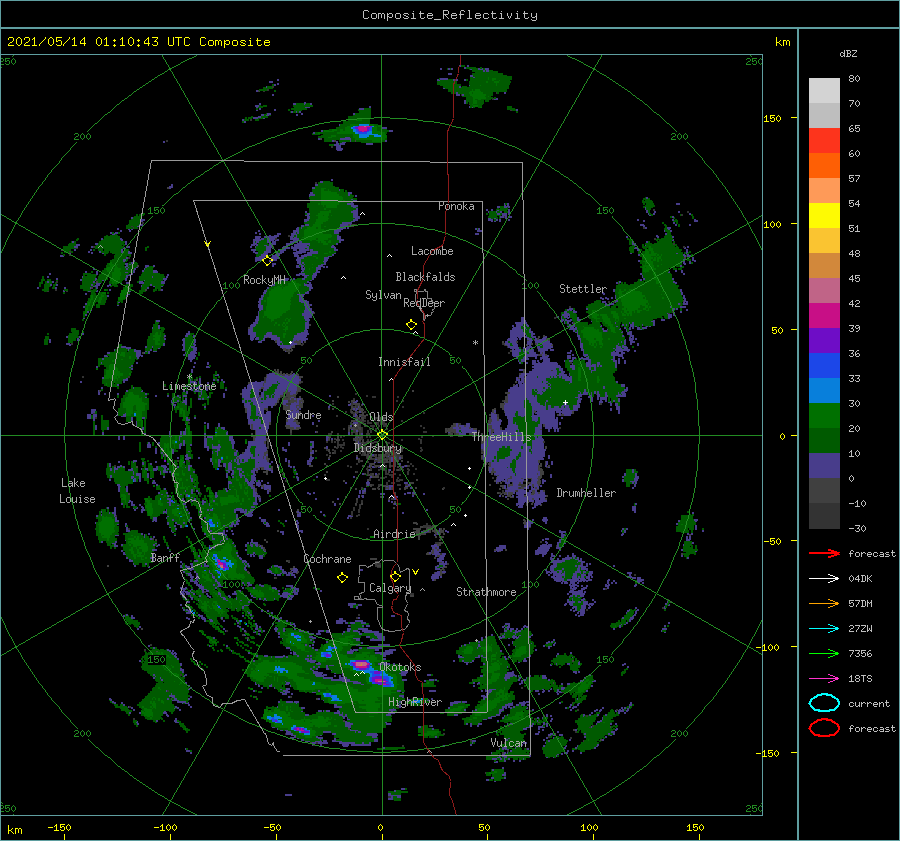
Task: Click the 'Stettler' map label
Action: [x=583, y=289]
